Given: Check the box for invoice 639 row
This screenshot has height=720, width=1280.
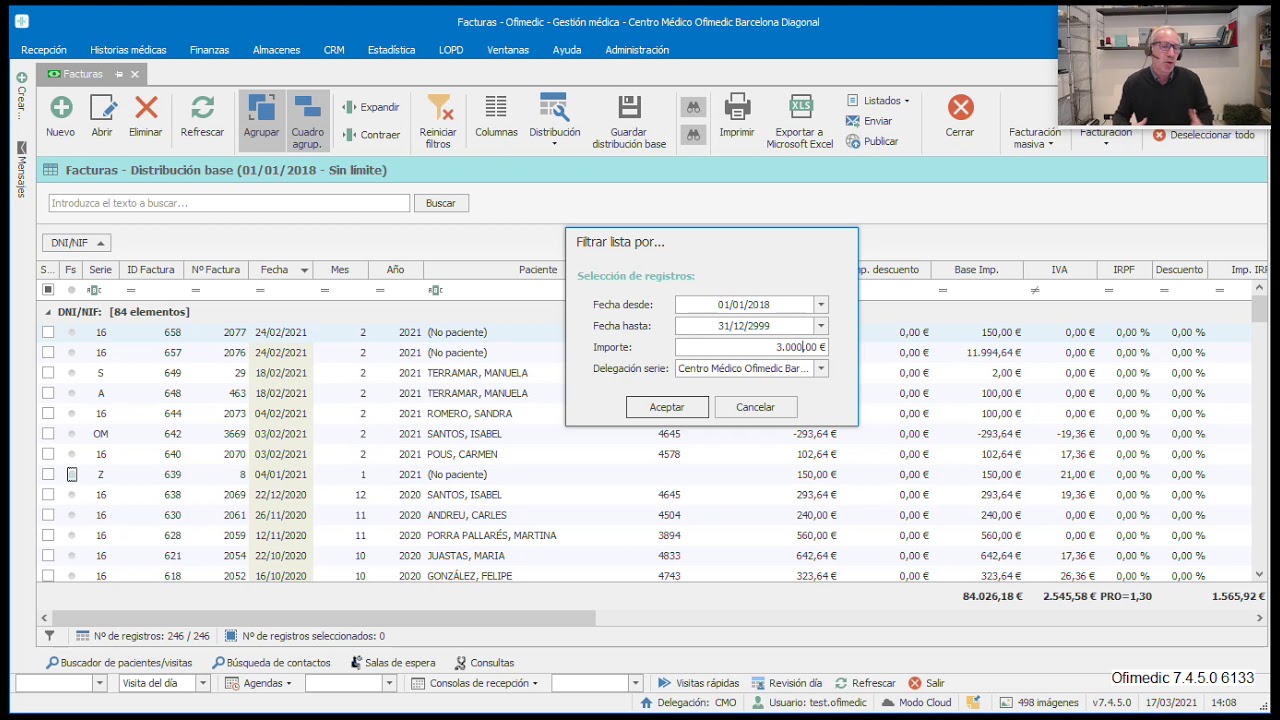Looking at the screenshot, I should 48,474.
